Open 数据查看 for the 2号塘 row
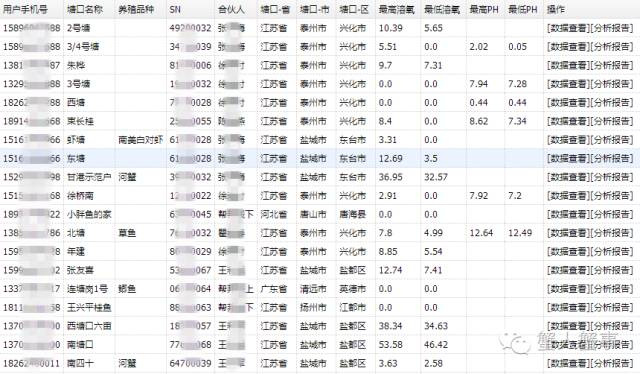The height and width of the screenshot is (374, 640). click(569, 28)
